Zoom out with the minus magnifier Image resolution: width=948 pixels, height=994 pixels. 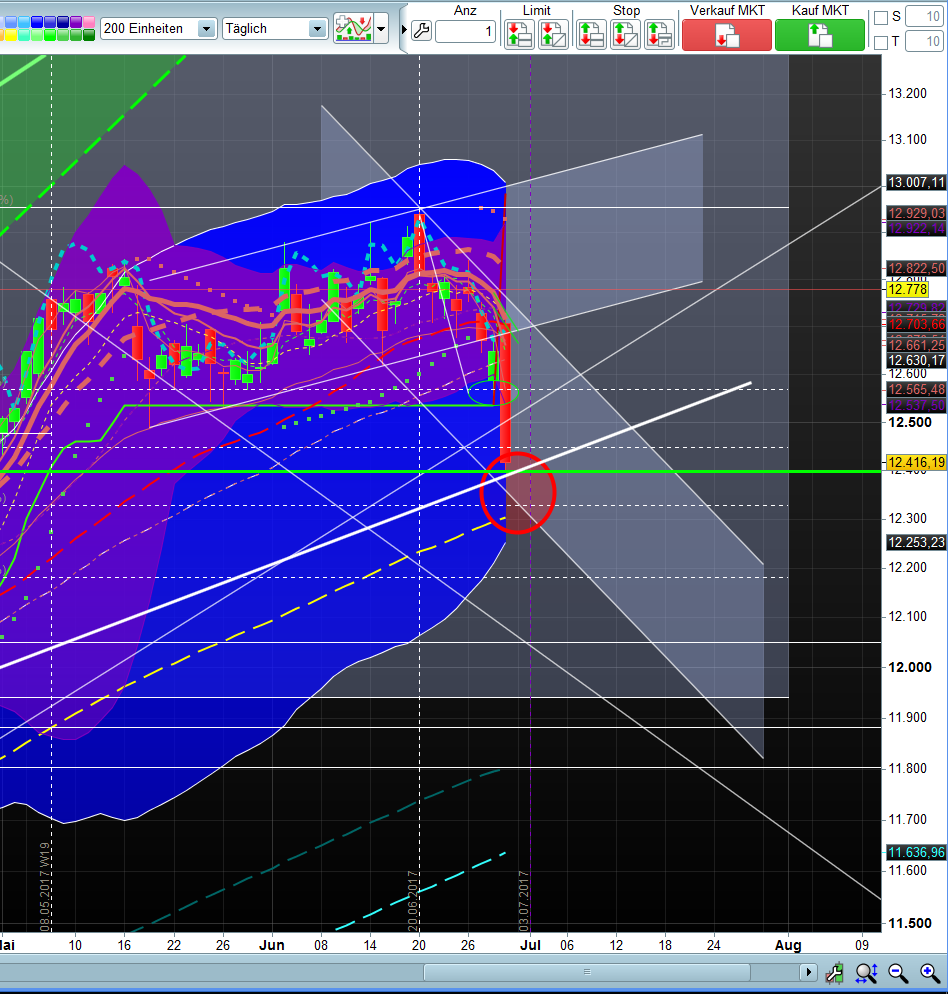click(x=899, y=972)
